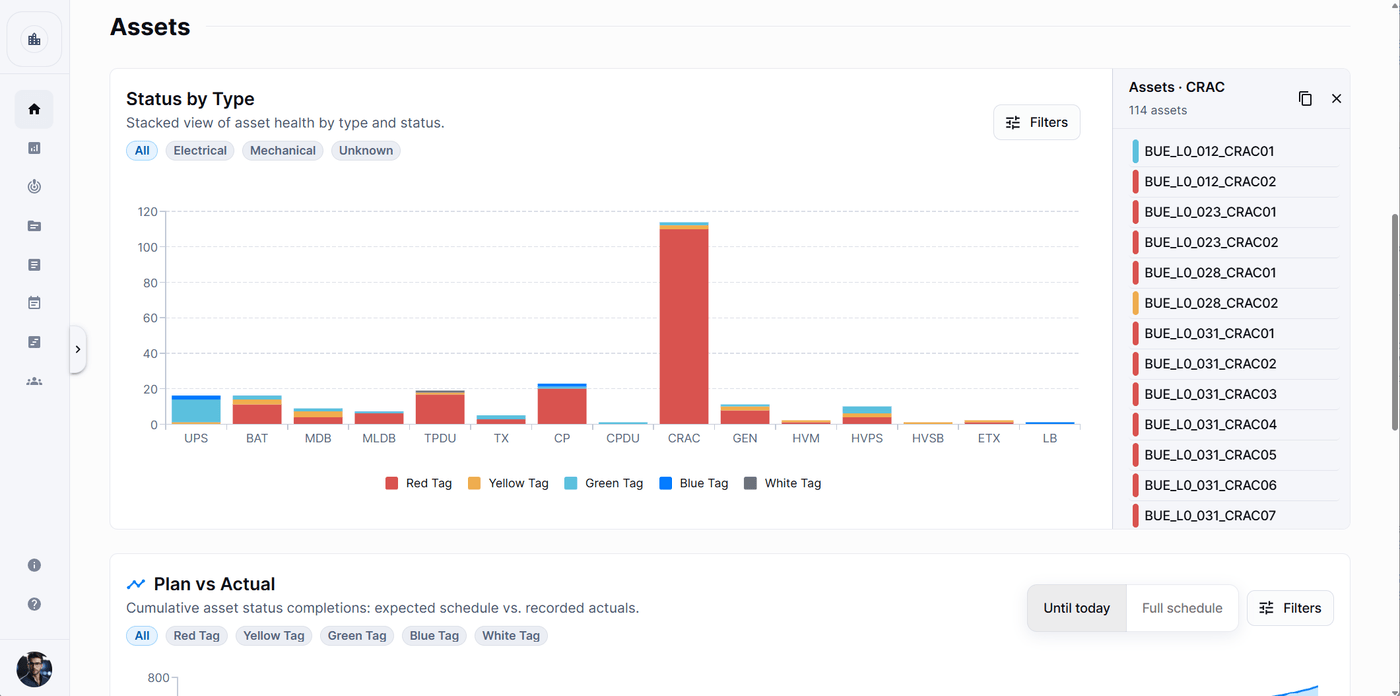Filter Plan vs Actual by Red Tag
This screenshot has height=696, width=1400.
[x=197, y=636]
